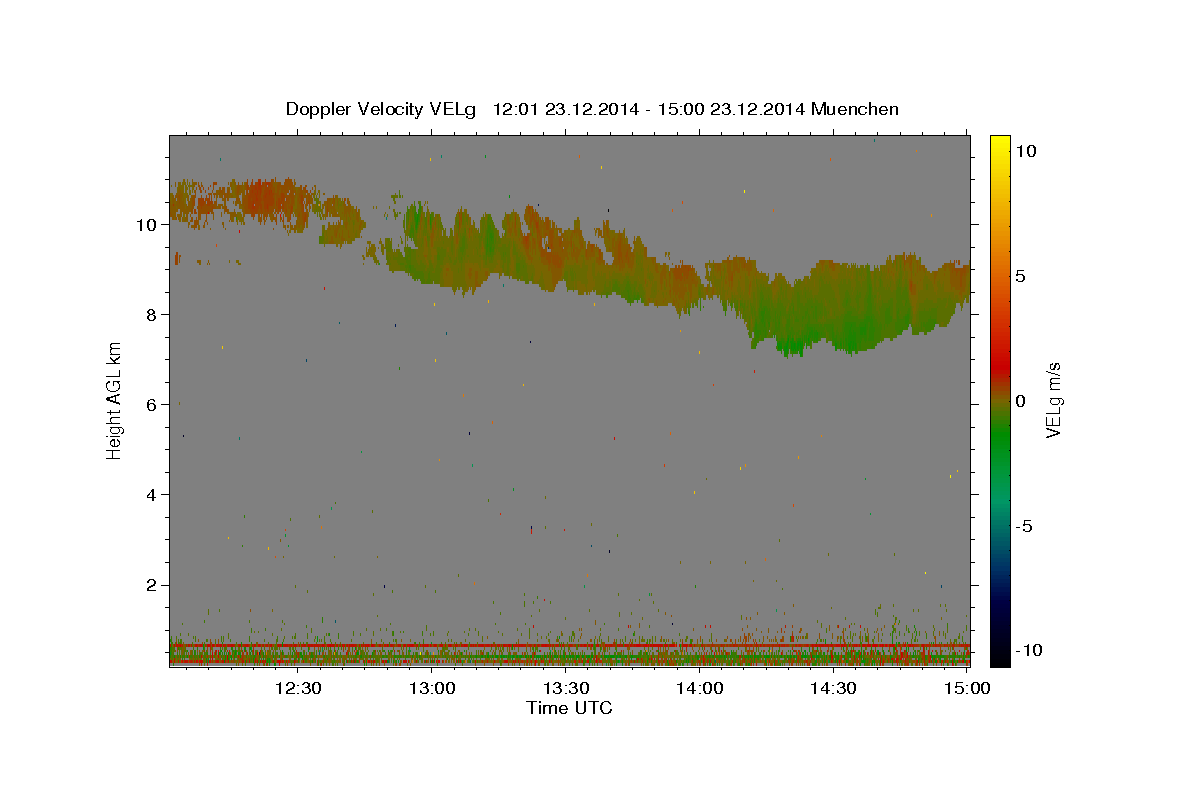Click the plot title 'Doppler Velocity VELg'
The width and height of the screenshot is (1200, 800).
[382, 109]
